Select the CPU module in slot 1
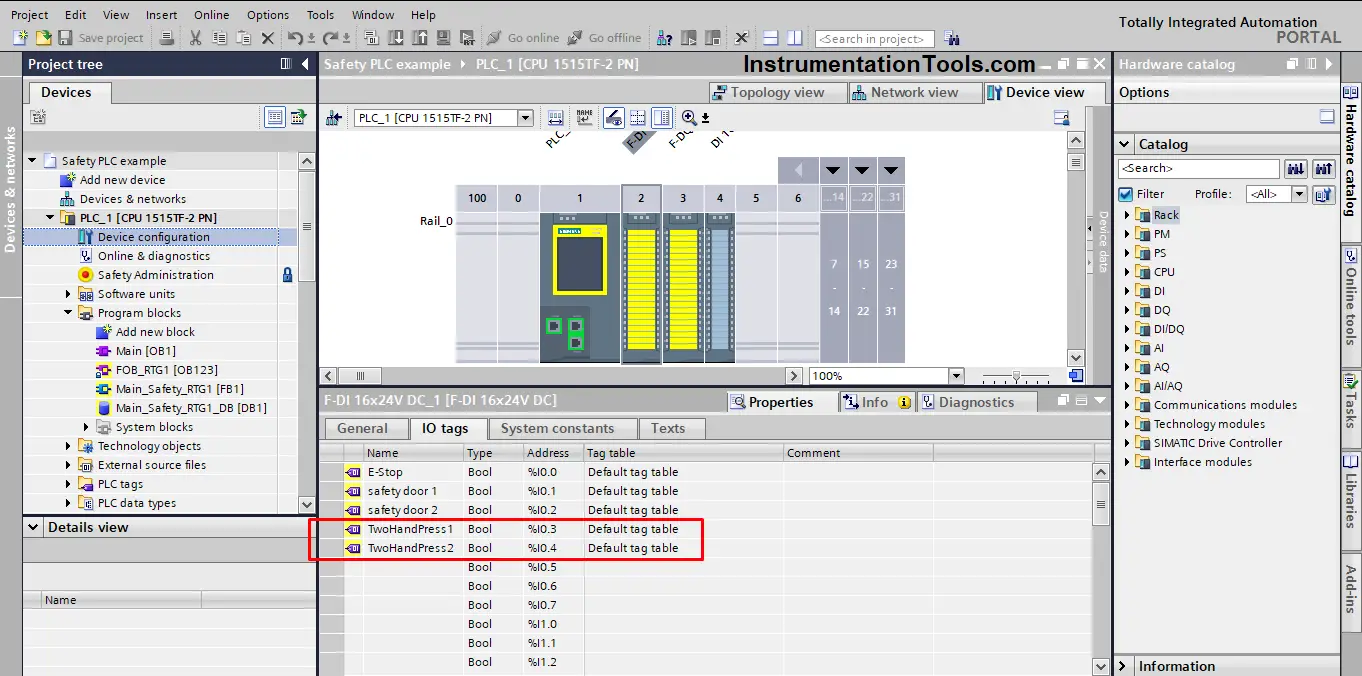This screenshot has height=676, width=1362. pyautogui.click(x=579, y=288)
